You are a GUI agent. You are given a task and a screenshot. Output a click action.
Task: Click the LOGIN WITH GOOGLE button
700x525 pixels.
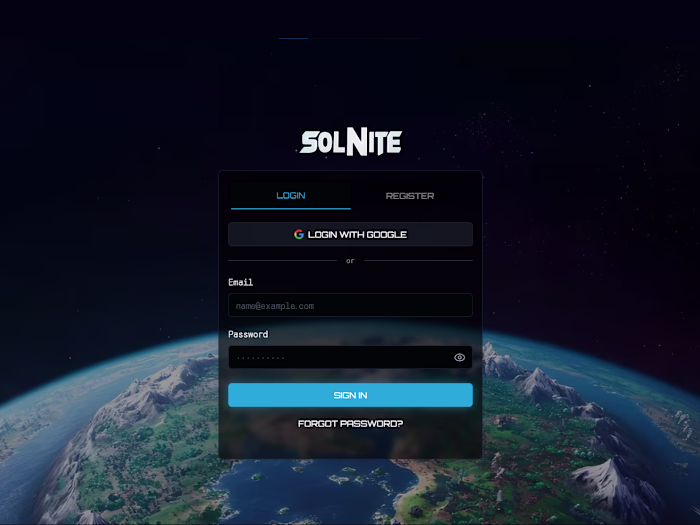point(350,234)
